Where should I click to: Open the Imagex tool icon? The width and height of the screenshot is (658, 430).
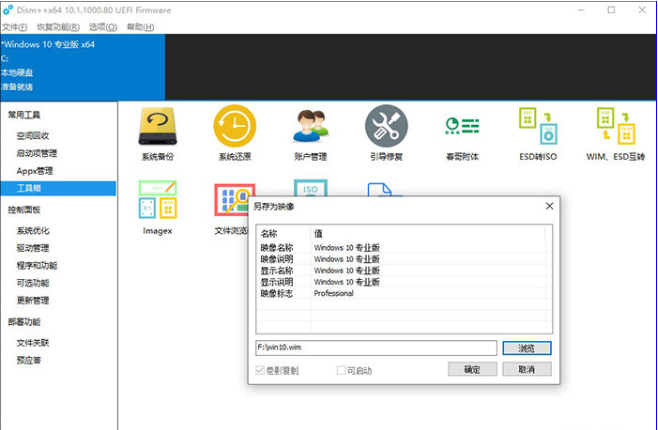[x=158, y=207]
